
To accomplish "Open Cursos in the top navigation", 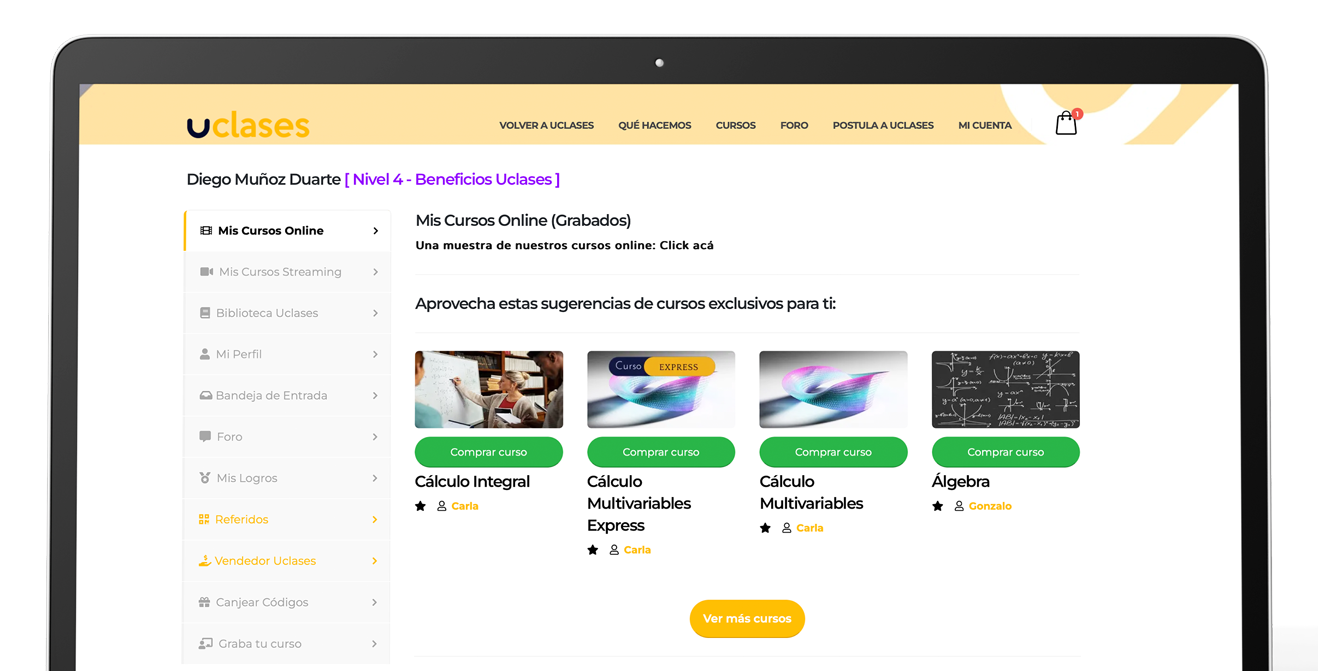I will 736,126.
